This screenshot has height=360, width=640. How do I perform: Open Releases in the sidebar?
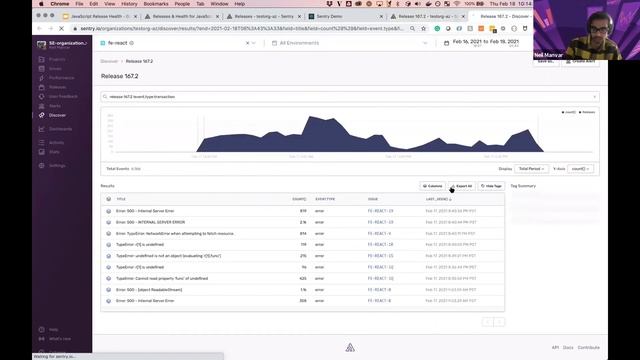point(58,87)
